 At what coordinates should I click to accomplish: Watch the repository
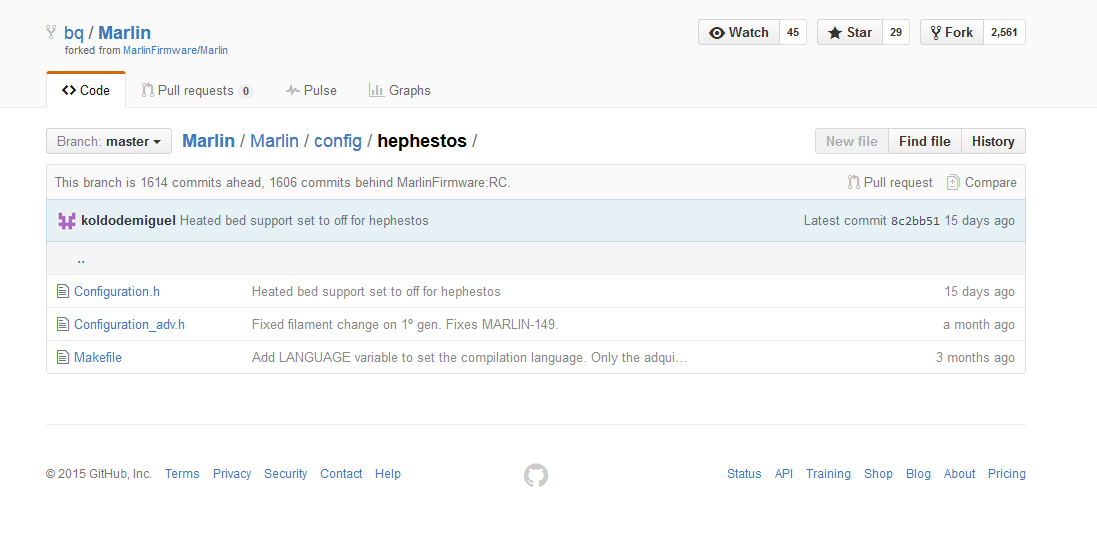pyautogui.click(x=738, y=33)
